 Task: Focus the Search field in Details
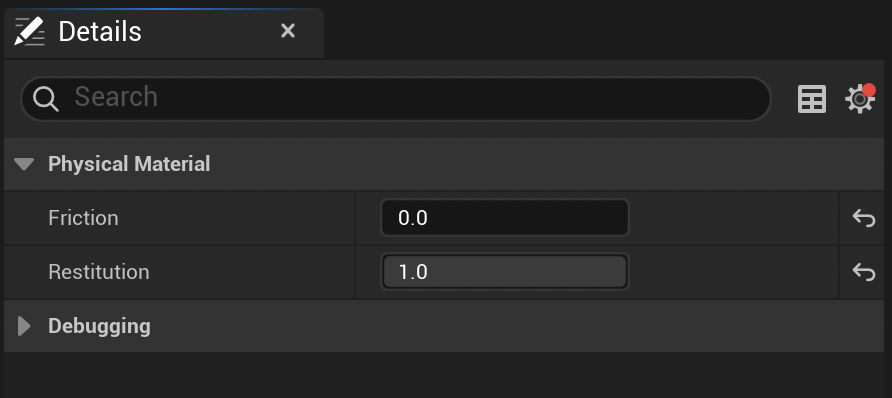point(396,99)
